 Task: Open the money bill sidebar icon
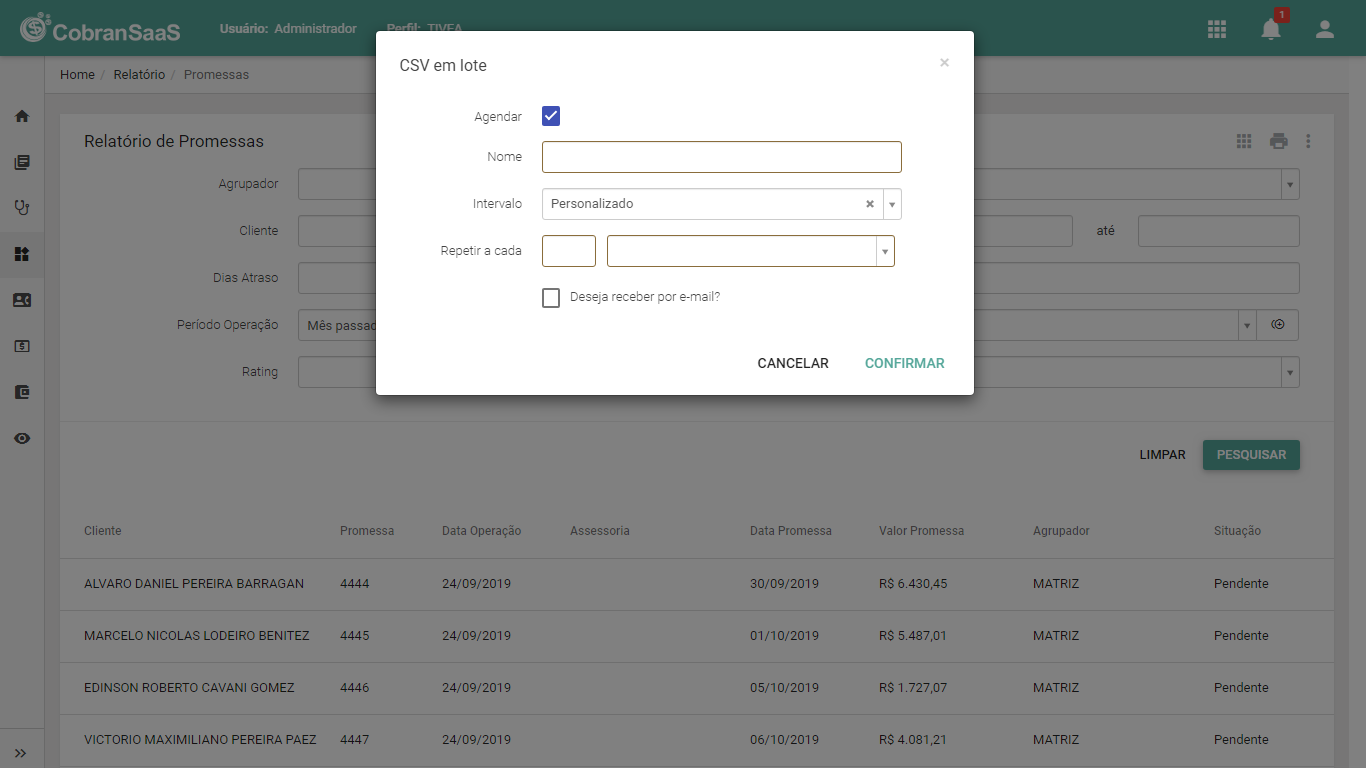tap(22, 346)
